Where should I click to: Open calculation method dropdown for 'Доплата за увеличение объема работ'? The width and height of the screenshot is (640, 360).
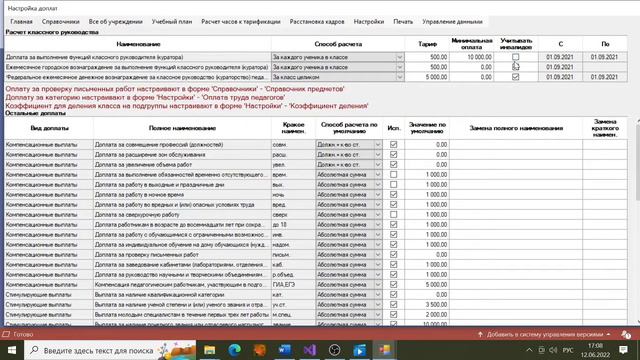point(378,164)
